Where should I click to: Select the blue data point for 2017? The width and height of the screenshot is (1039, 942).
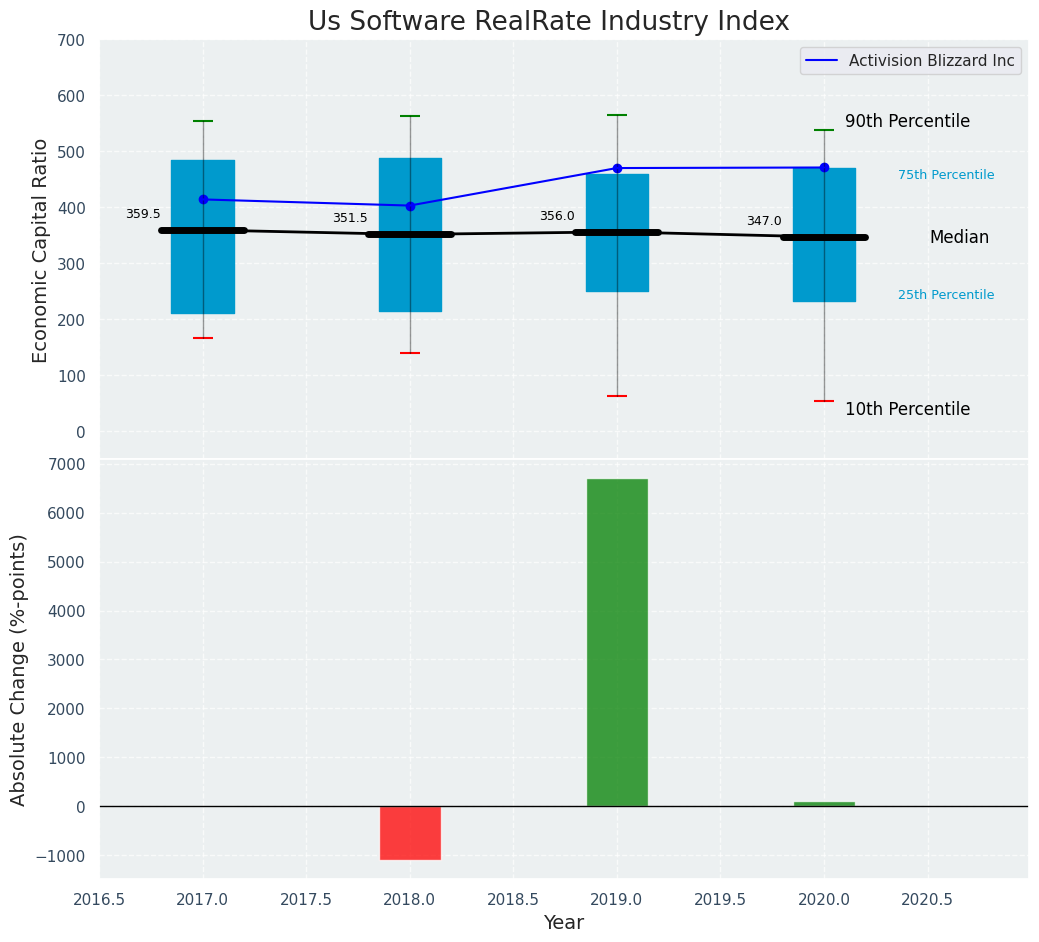coord(203,199)
